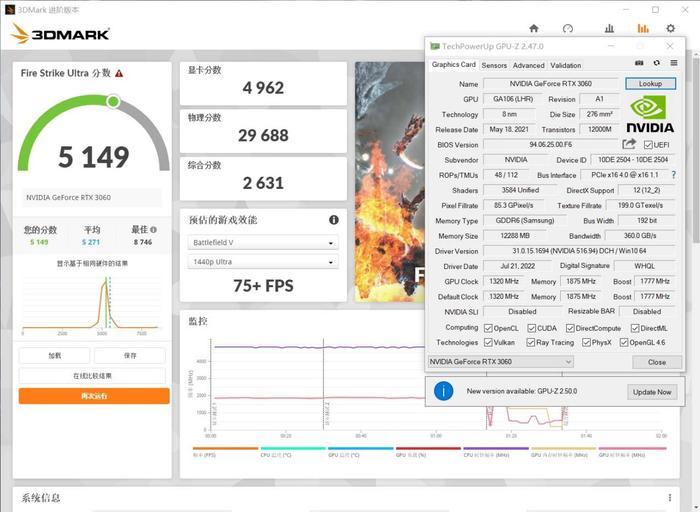The width and height of the screenshot is (700, 512).
Task: Click GPU-Z refresh icon
Action: click(x=656, y=63)
